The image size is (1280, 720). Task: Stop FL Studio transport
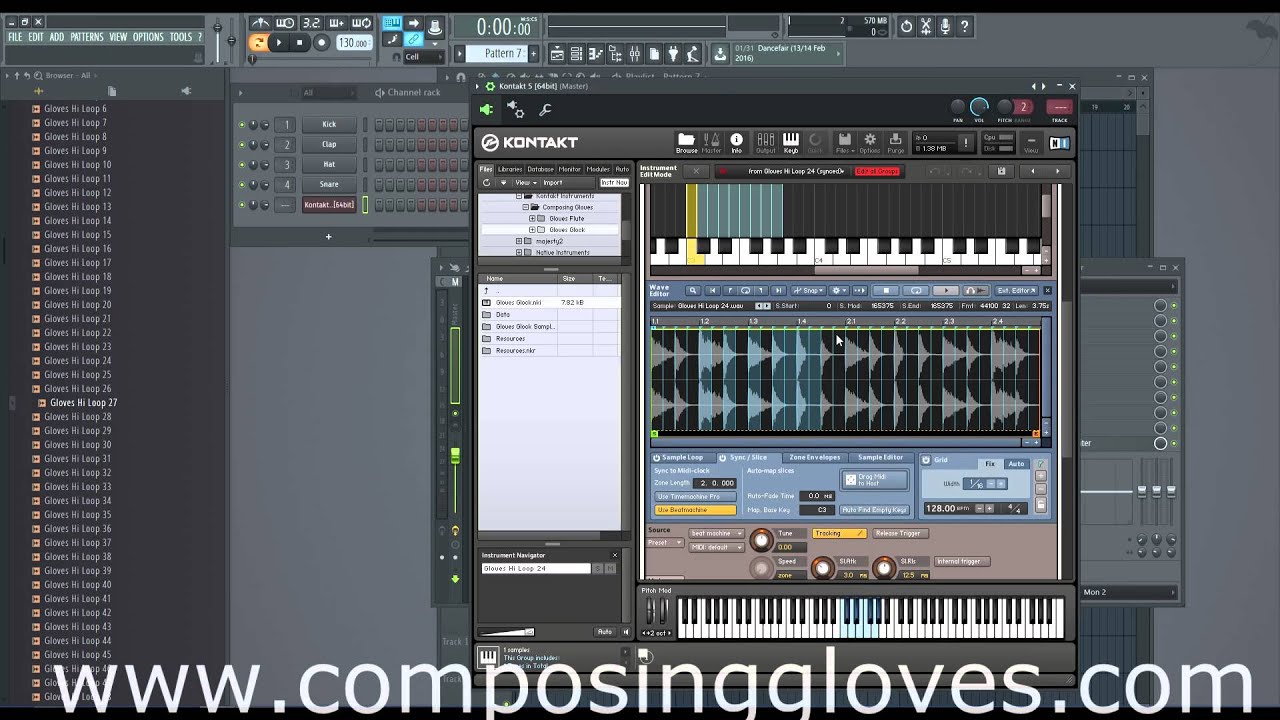coord(299,42)
